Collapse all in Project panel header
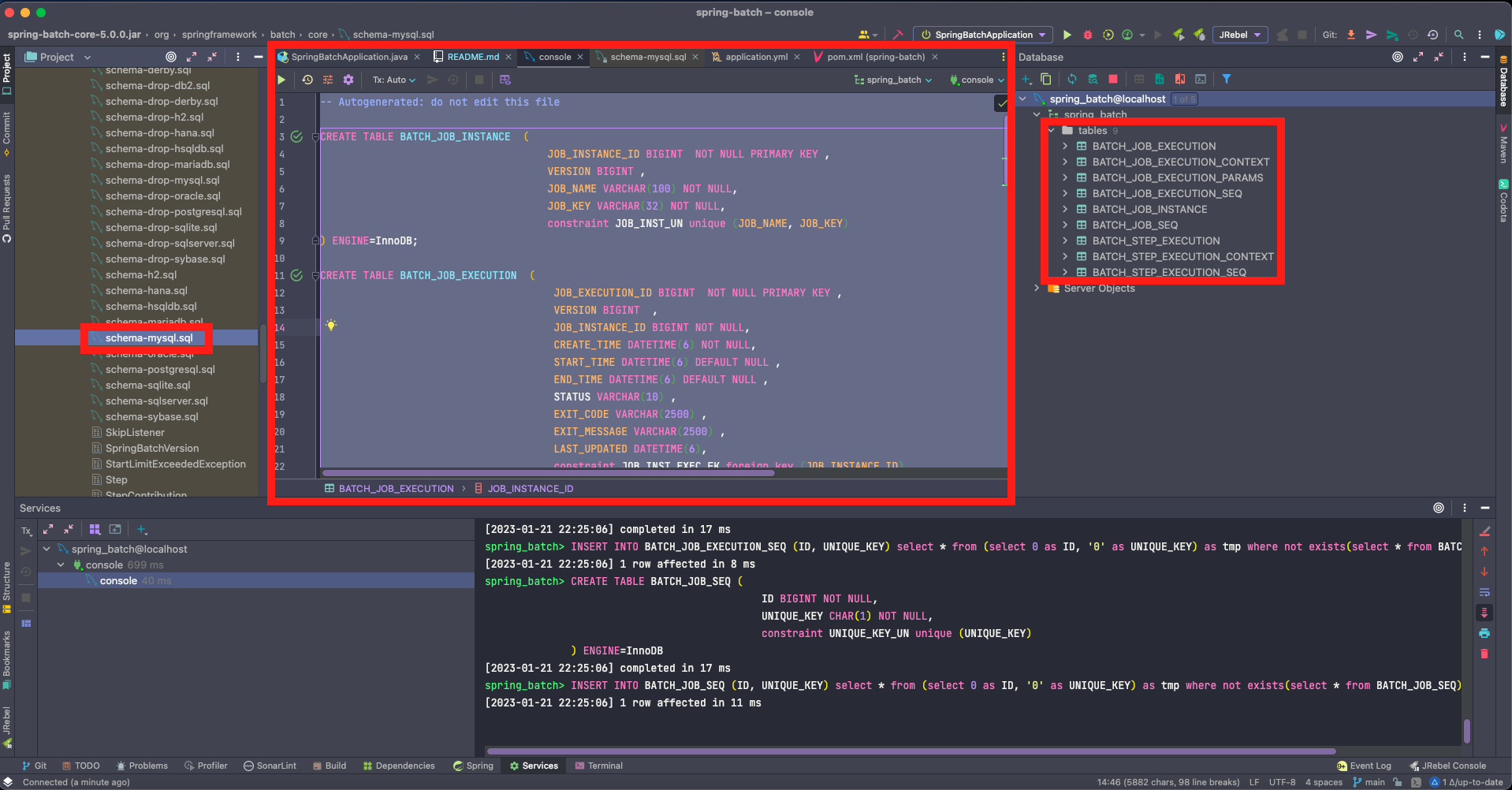 coord(212,57)
